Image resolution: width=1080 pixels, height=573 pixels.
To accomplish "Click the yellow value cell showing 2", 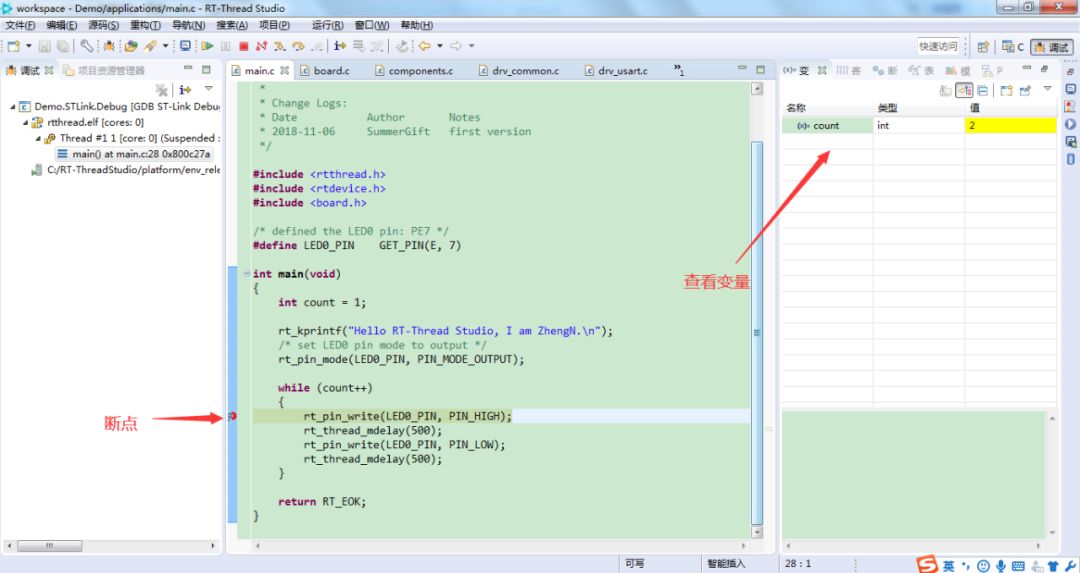I will (1010, 125).
